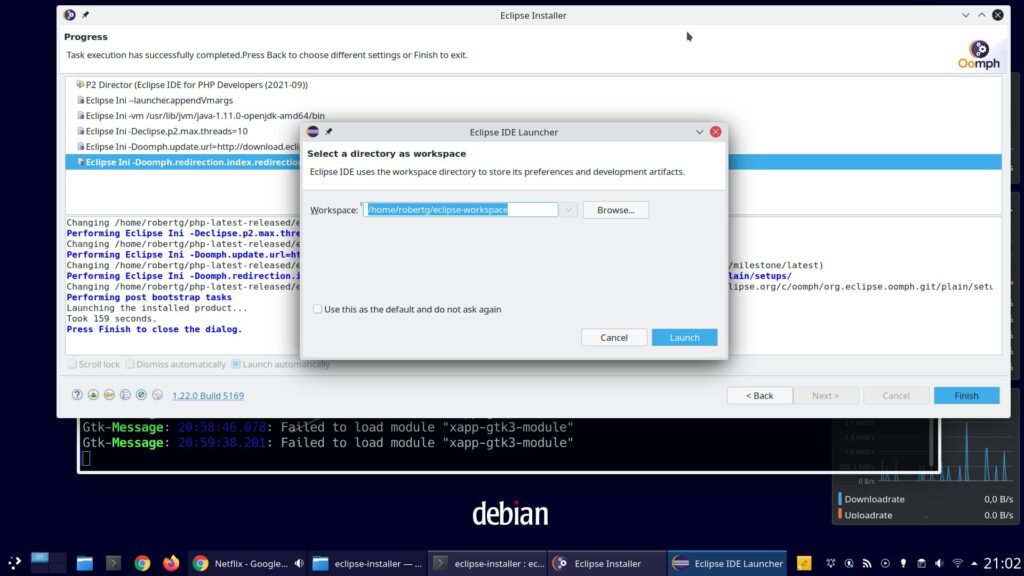
Task: Open the application launcher in the taskbar
Action: point(14,563)
